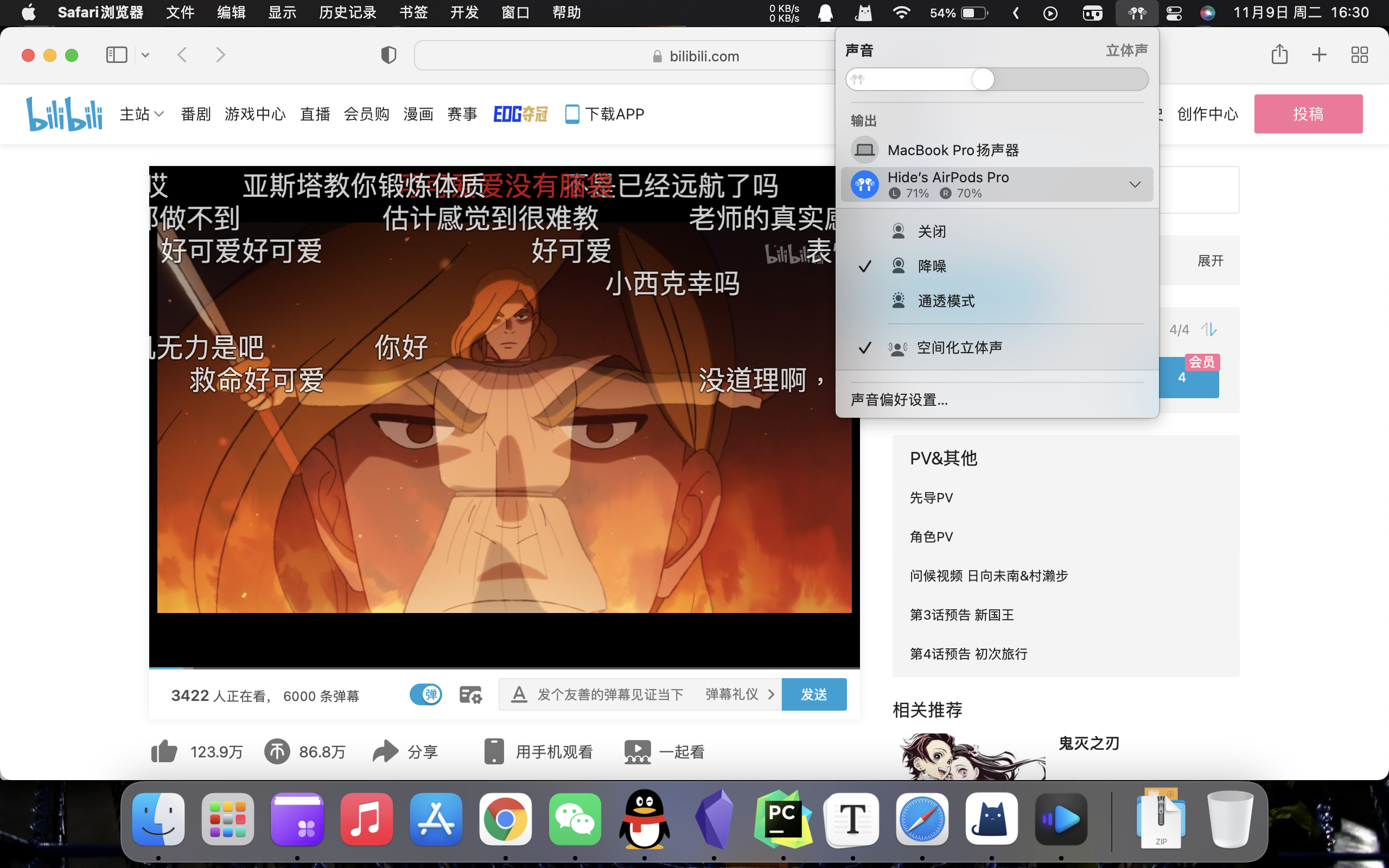
Task: Turn off noise control (关闭)
Action: point(931,231)
